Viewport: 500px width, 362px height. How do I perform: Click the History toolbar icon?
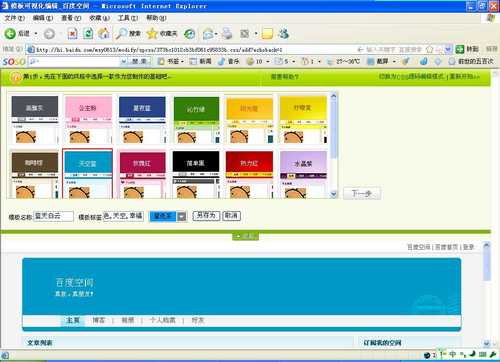click(x=190, y=33)
